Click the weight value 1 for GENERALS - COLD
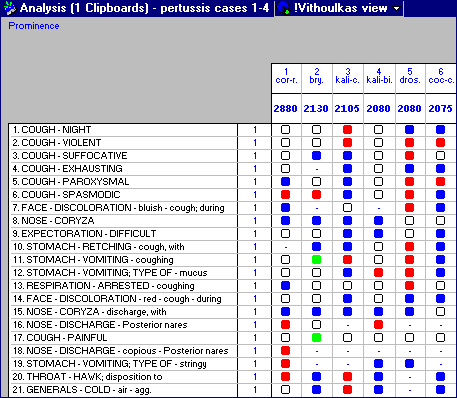Viewport: 457px width, 398px height. [x=255, y=390]
